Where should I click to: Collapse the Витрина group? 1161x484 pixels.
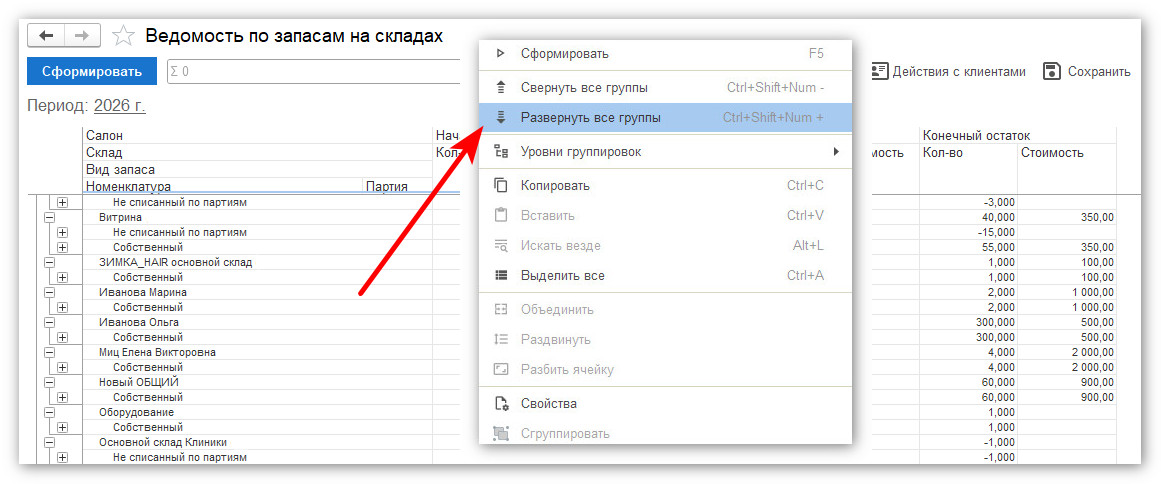pyautogui.click(x=50, y=218)
